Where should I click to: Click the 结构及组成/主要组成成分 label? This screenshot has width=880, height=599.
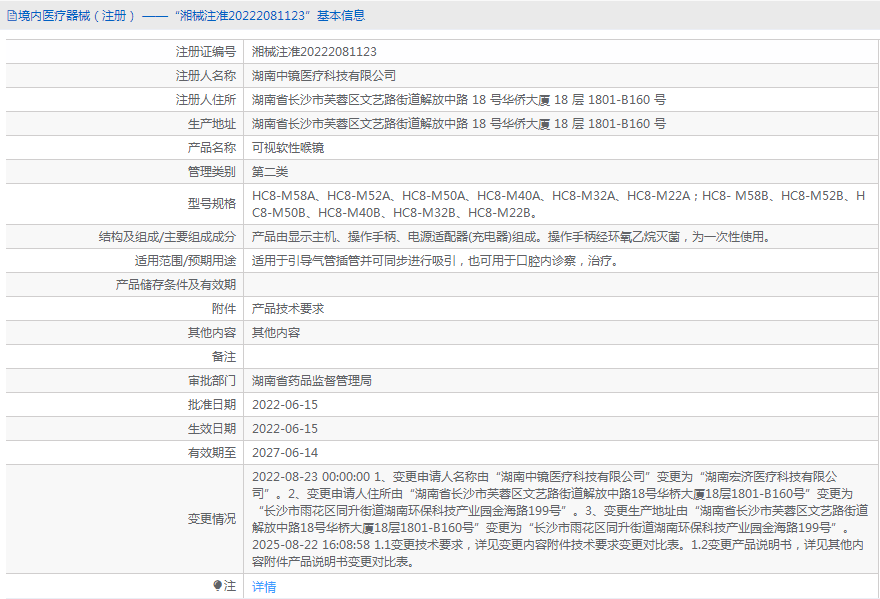(167, 236)
